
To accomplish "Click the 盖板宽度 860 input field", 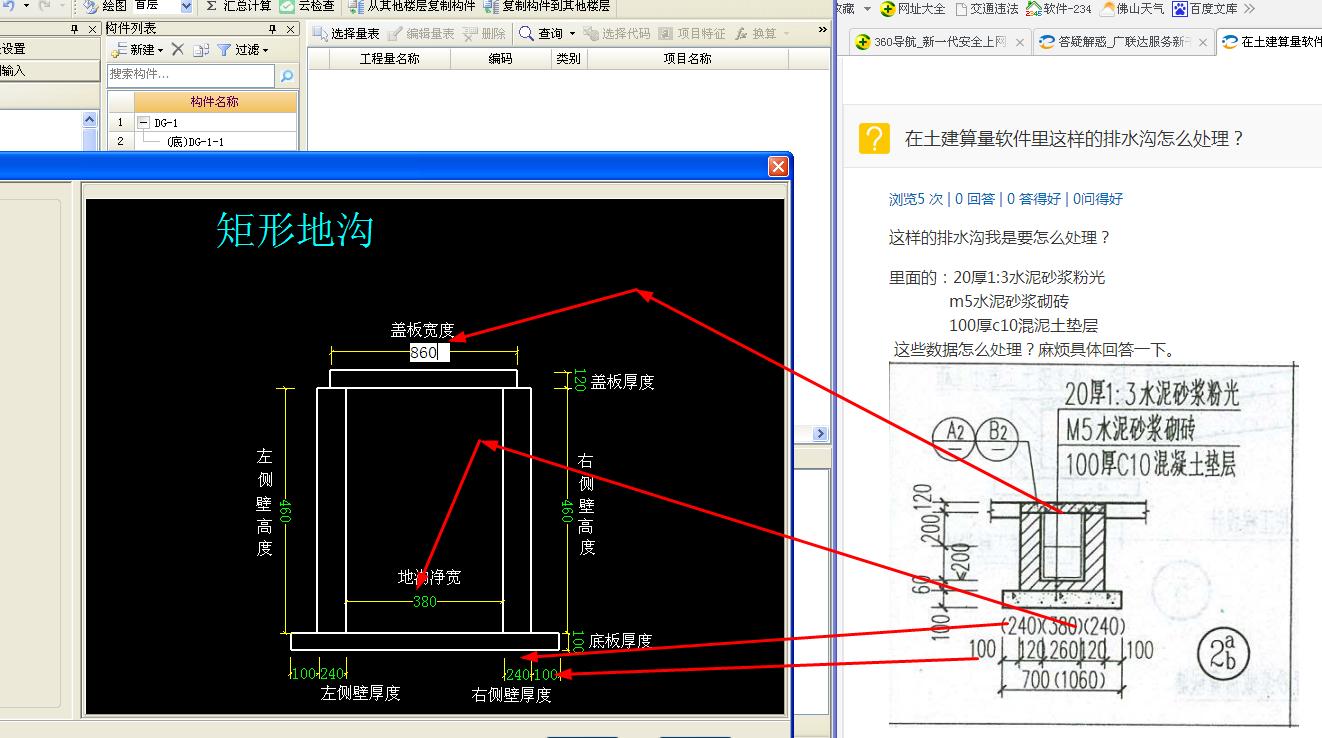I will click(x=430, y=353).
